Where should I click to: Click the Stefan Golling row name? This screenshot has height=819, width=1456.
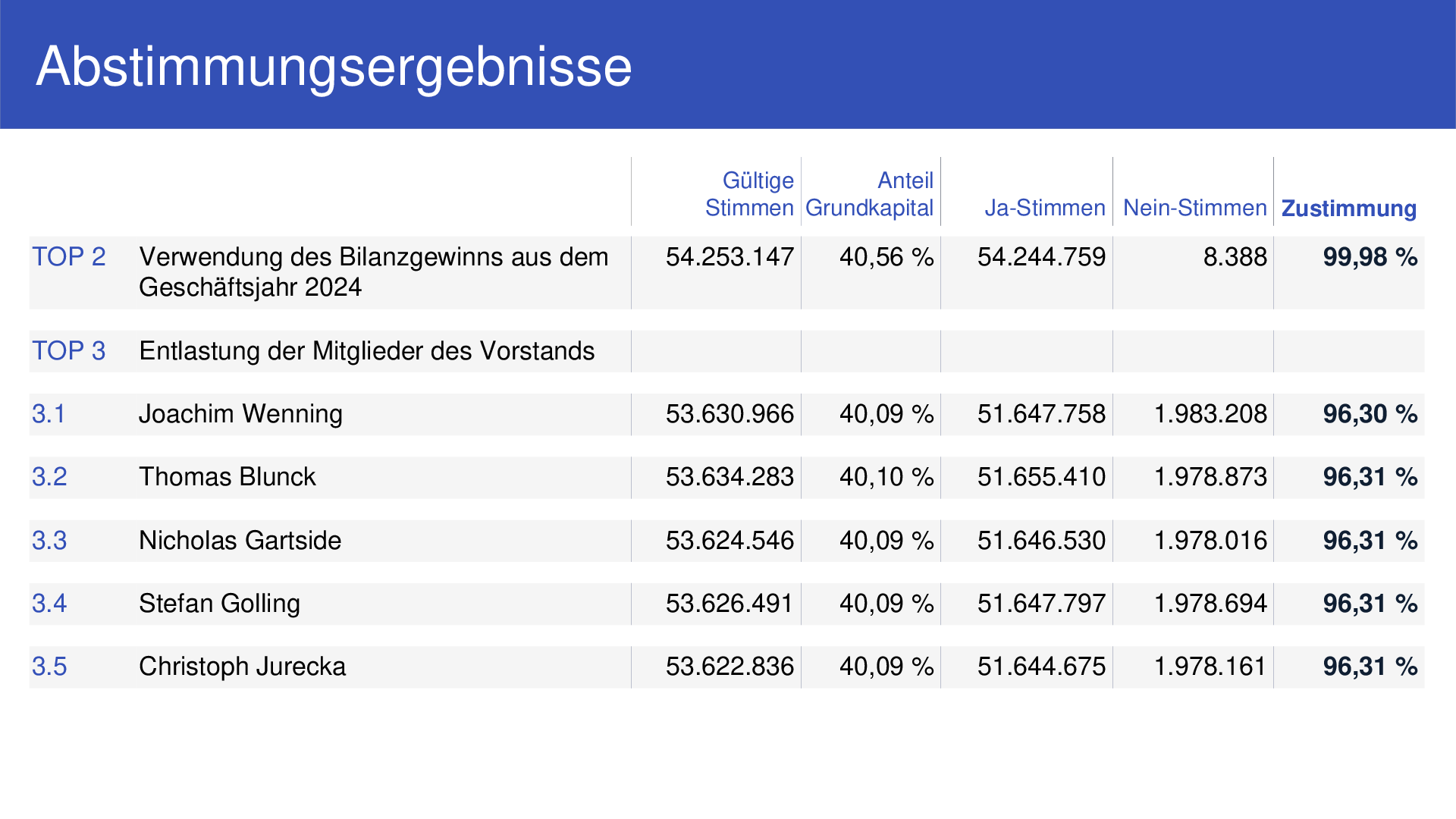(219, 604)
